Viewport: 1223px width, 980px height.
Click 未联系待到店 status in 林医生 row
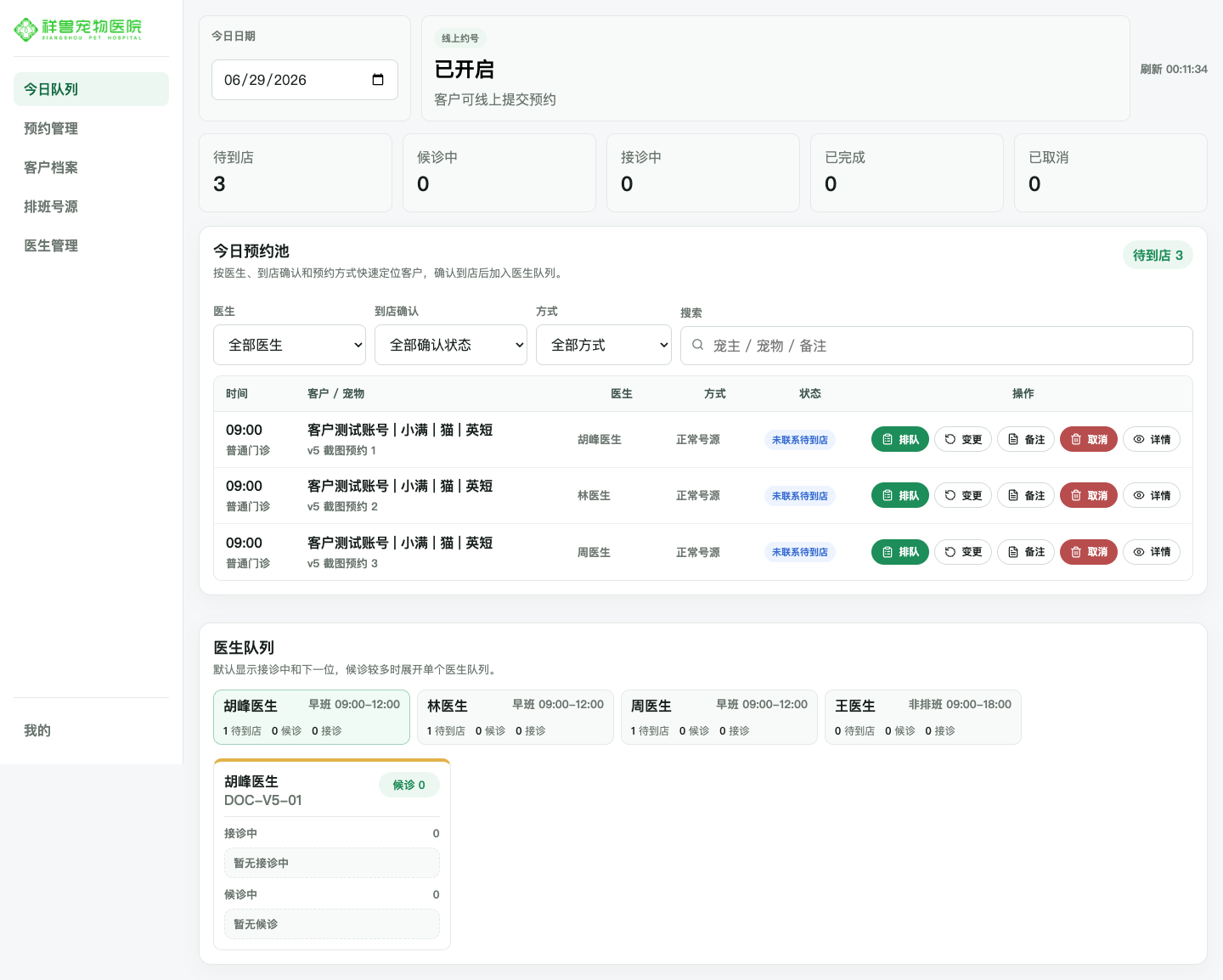[x=800, y=496]
